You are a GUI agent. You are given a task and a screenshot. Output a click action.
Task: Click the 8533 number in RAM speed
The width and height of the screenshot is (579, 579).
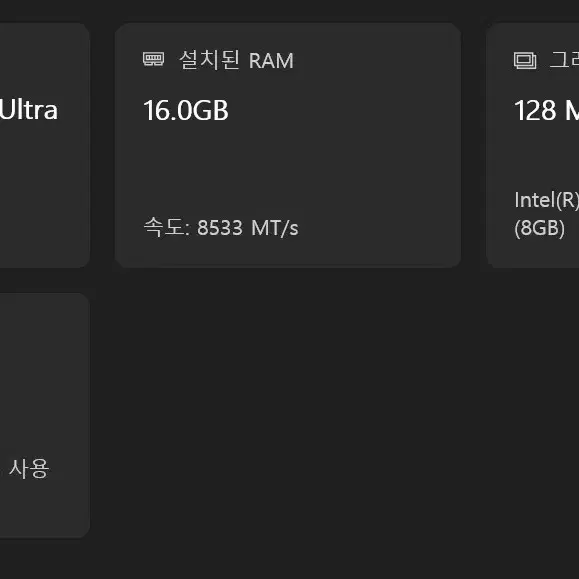pyautogui.click(x=220, y=227)
